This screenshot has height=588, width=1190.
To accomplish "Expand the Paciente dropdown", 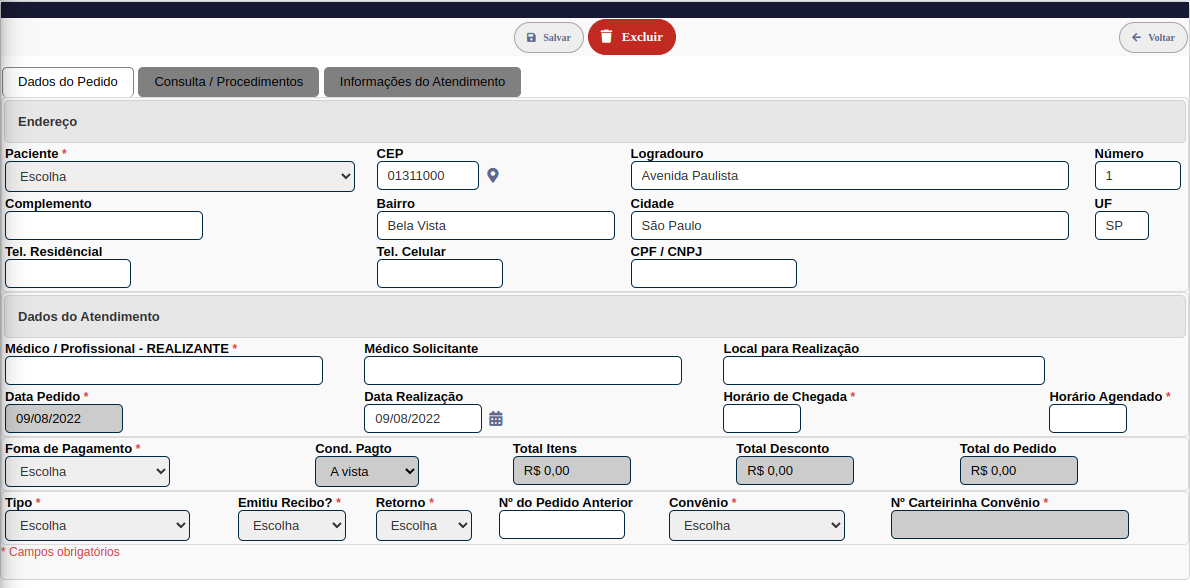I will (180, 176).
